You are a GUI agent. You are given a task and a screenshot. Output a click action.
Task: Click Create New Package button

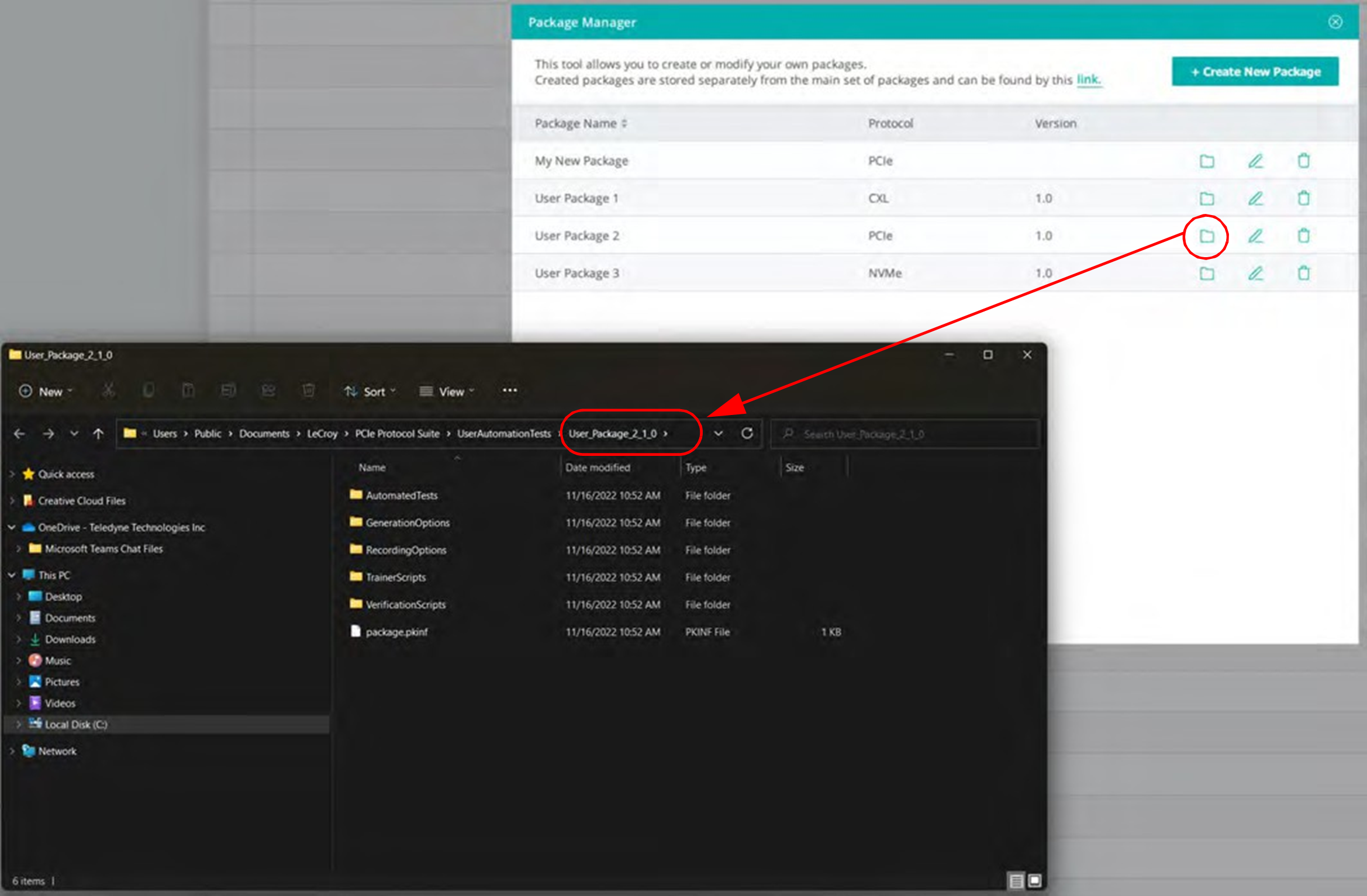tap(1255, 72)
